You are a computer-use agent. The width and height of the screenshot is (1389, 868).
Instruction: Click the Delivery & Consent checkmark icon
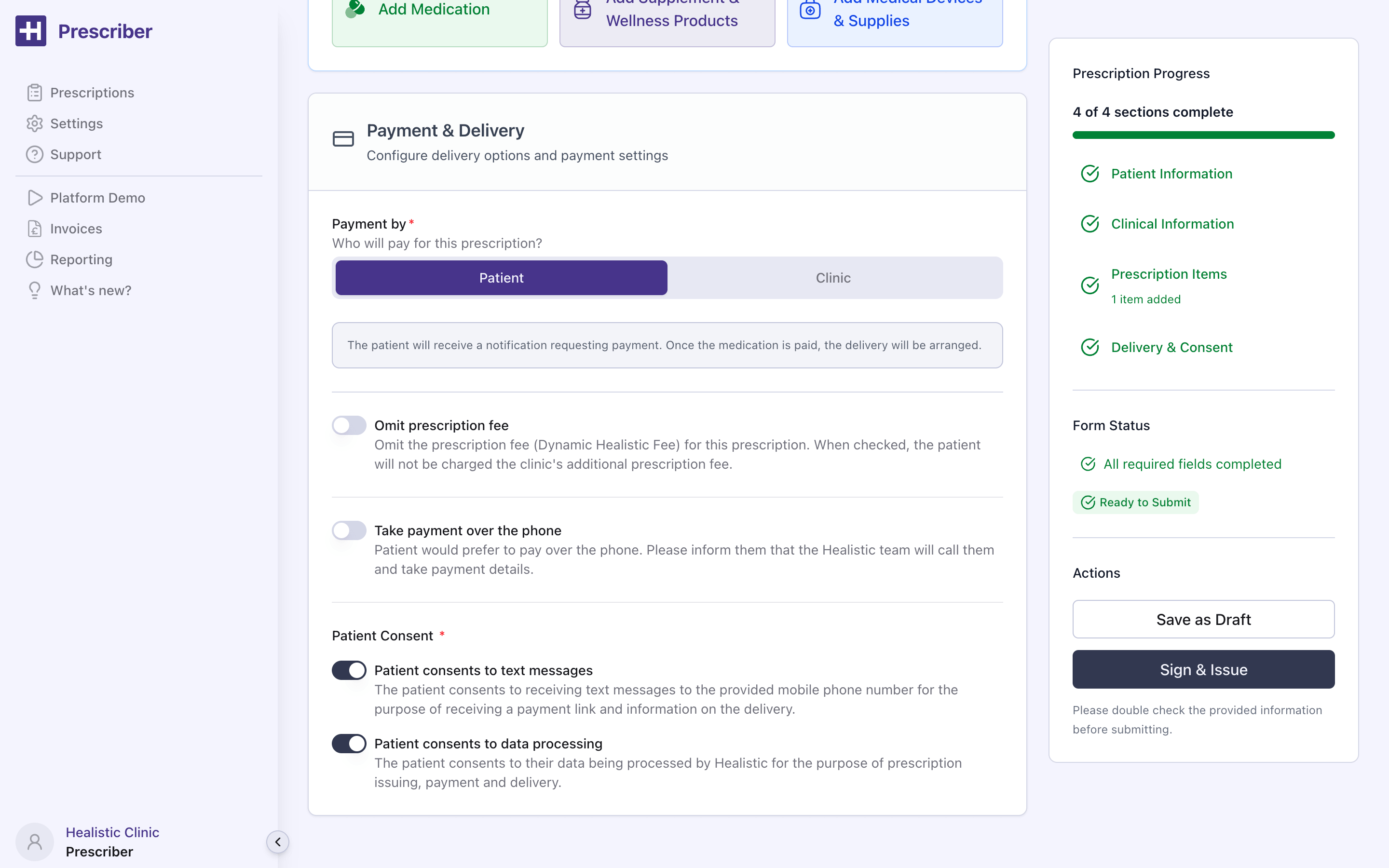click(1090, 347)
